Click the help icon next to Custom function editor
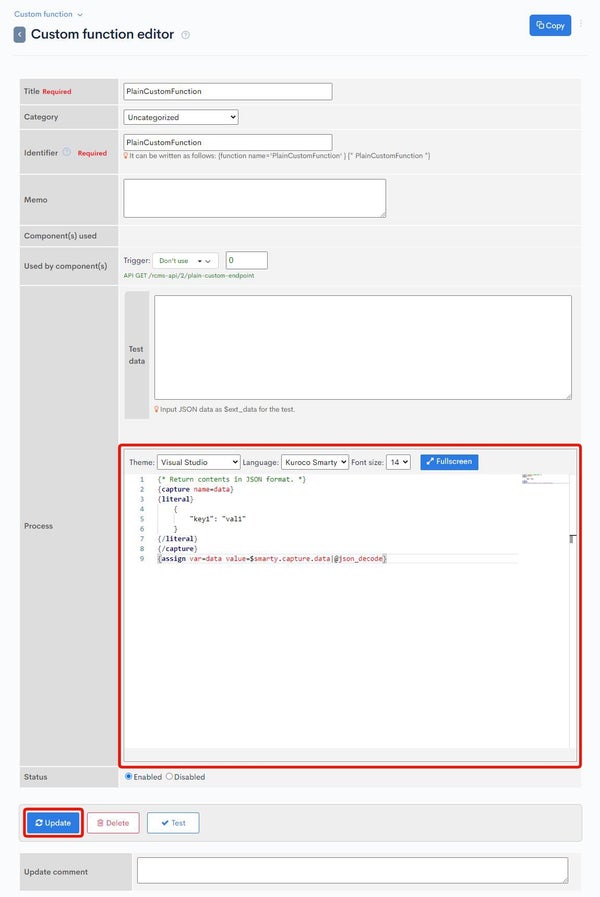 (x=185, y=35)
